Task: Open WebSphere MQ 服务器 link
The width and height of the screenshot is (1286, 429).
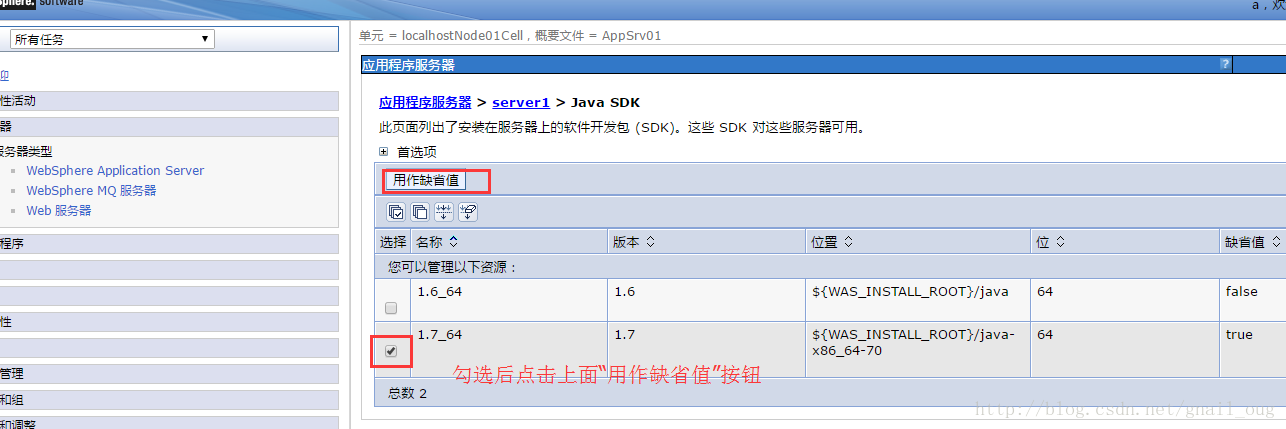Action: point(91,190)
